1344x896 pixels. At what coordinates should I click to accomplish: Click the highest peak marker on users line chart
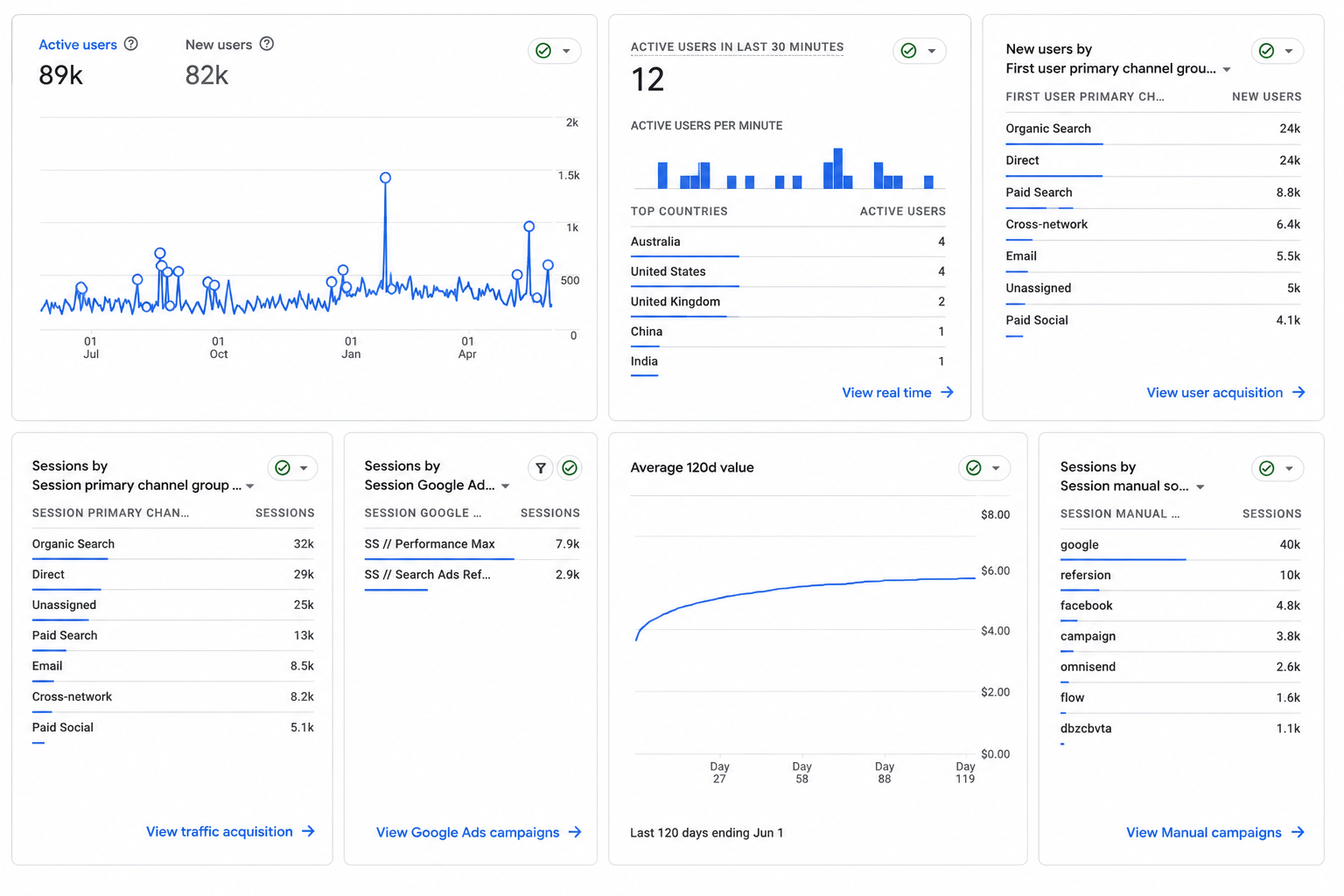coord(385,178)
